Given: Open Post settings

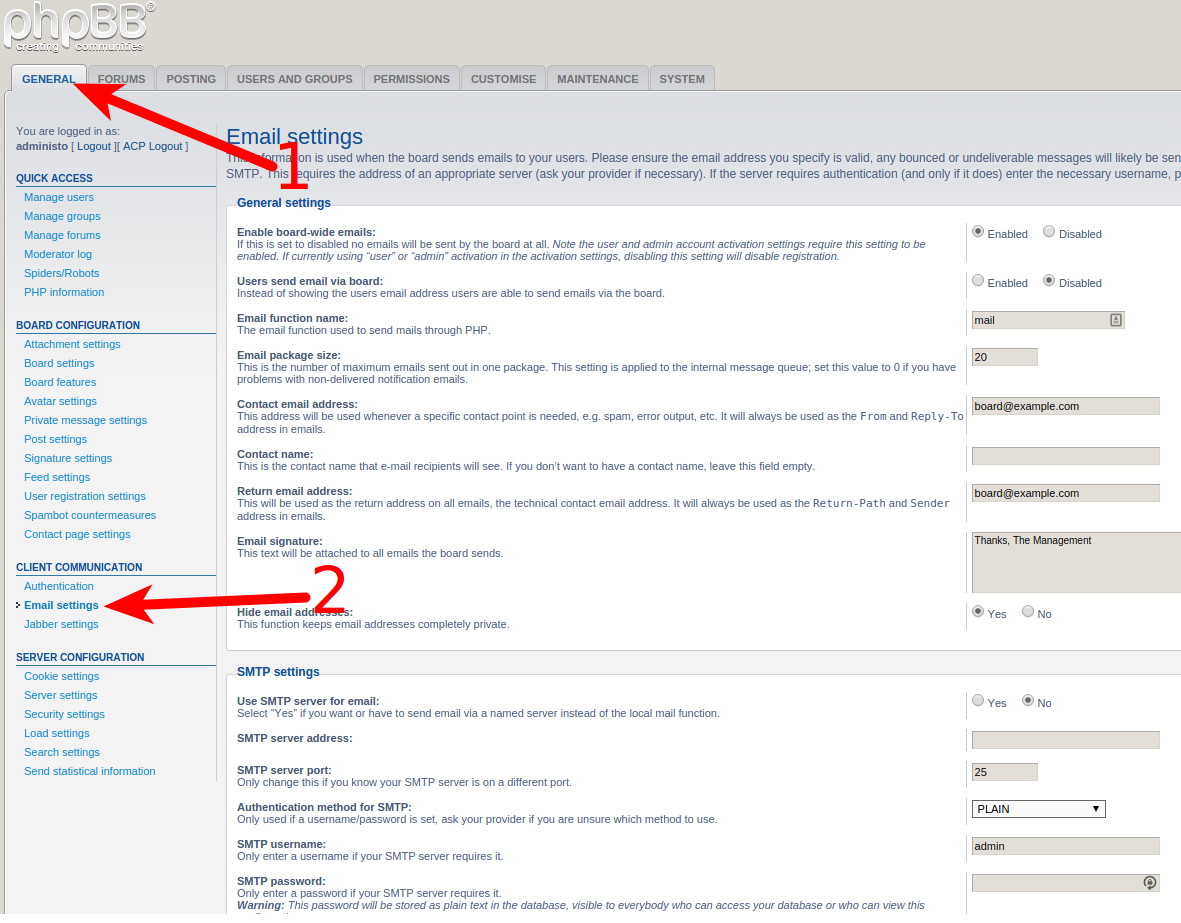Looking at the screenshot, I should tap(56, 439).
